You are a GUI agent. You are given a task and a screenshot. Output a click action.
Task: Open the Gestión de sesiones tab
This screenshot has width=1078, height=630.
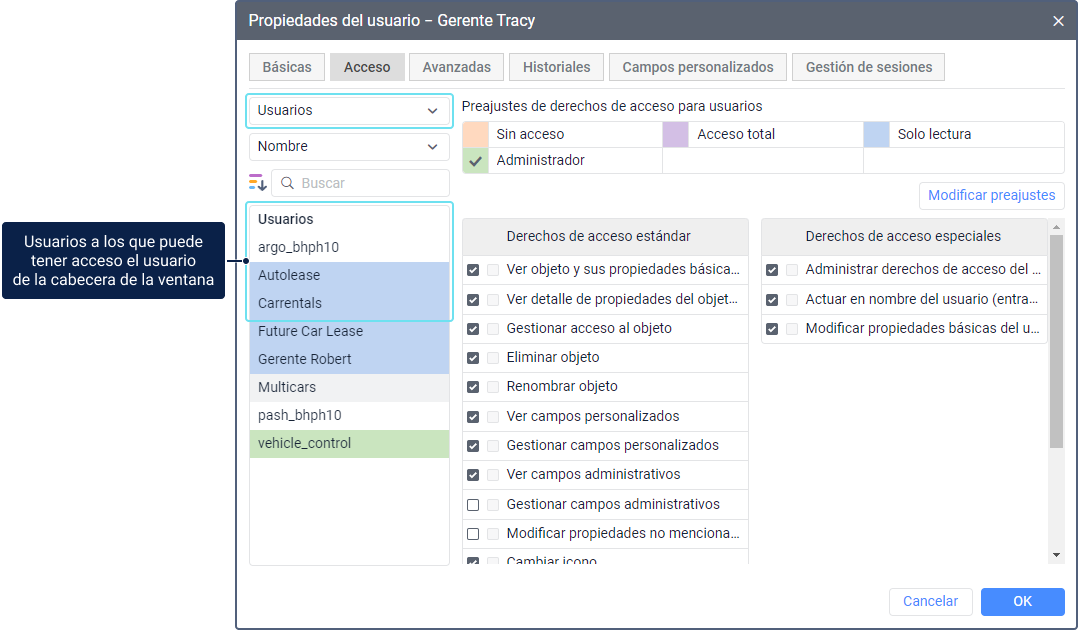(x=868, y=67)
